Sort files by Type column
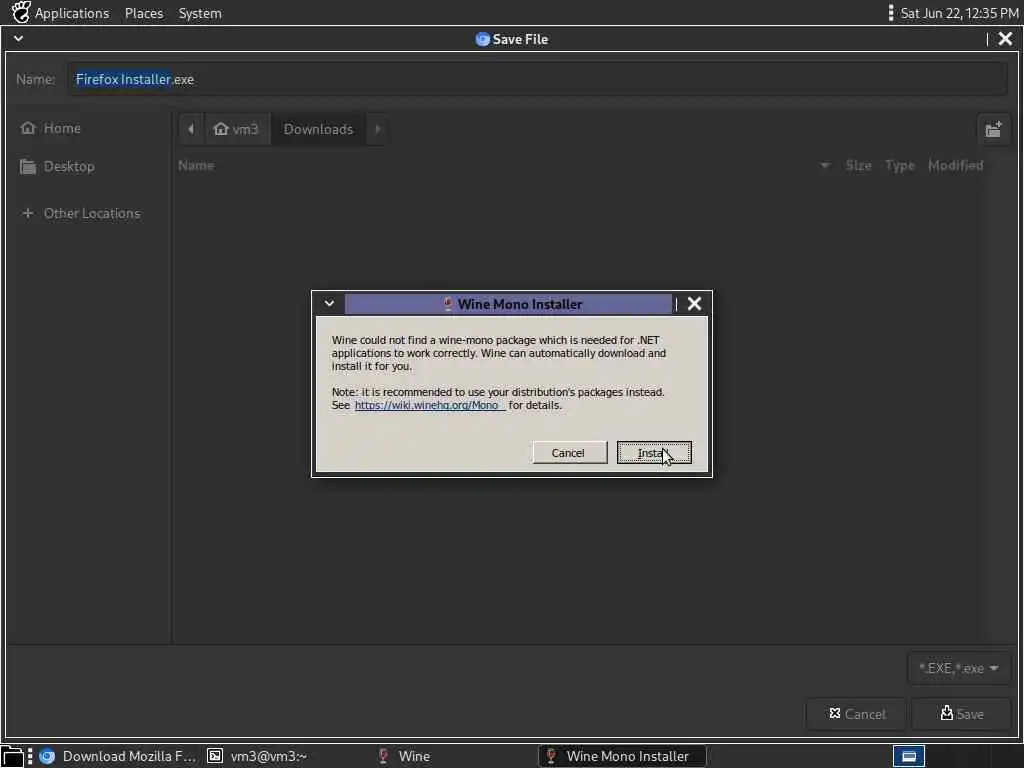Screen dimensions: 1024x768 [899, 165]
